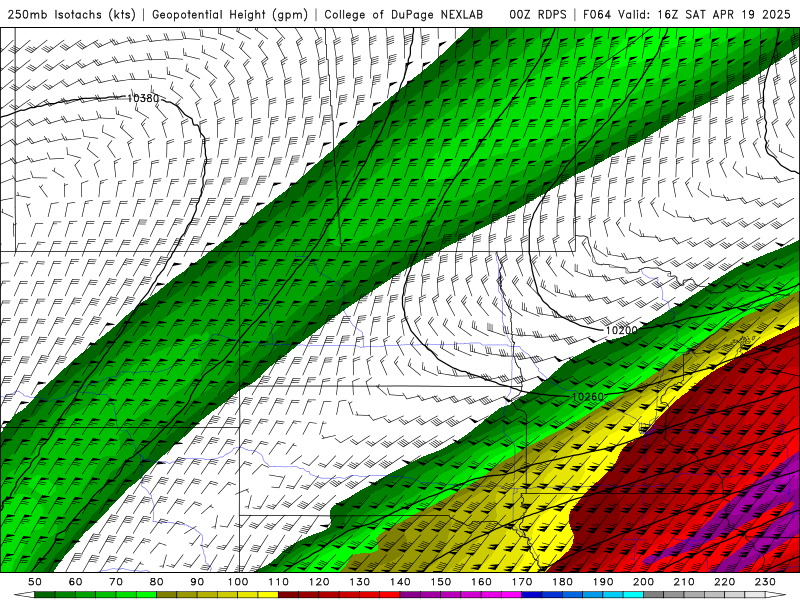
Task: Click the 110 label on the color bar
Action: click(278, 582)
